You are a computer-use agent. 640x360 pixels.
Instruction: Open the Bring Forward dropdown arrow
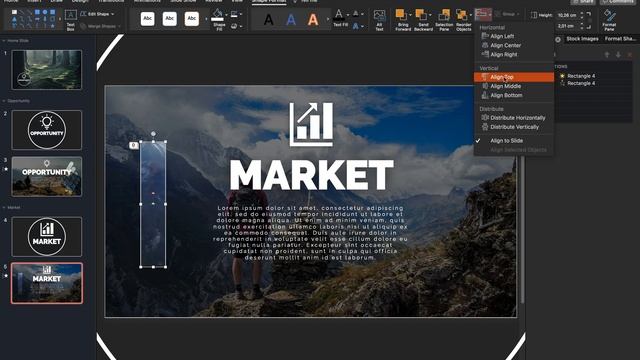(410, 15)
